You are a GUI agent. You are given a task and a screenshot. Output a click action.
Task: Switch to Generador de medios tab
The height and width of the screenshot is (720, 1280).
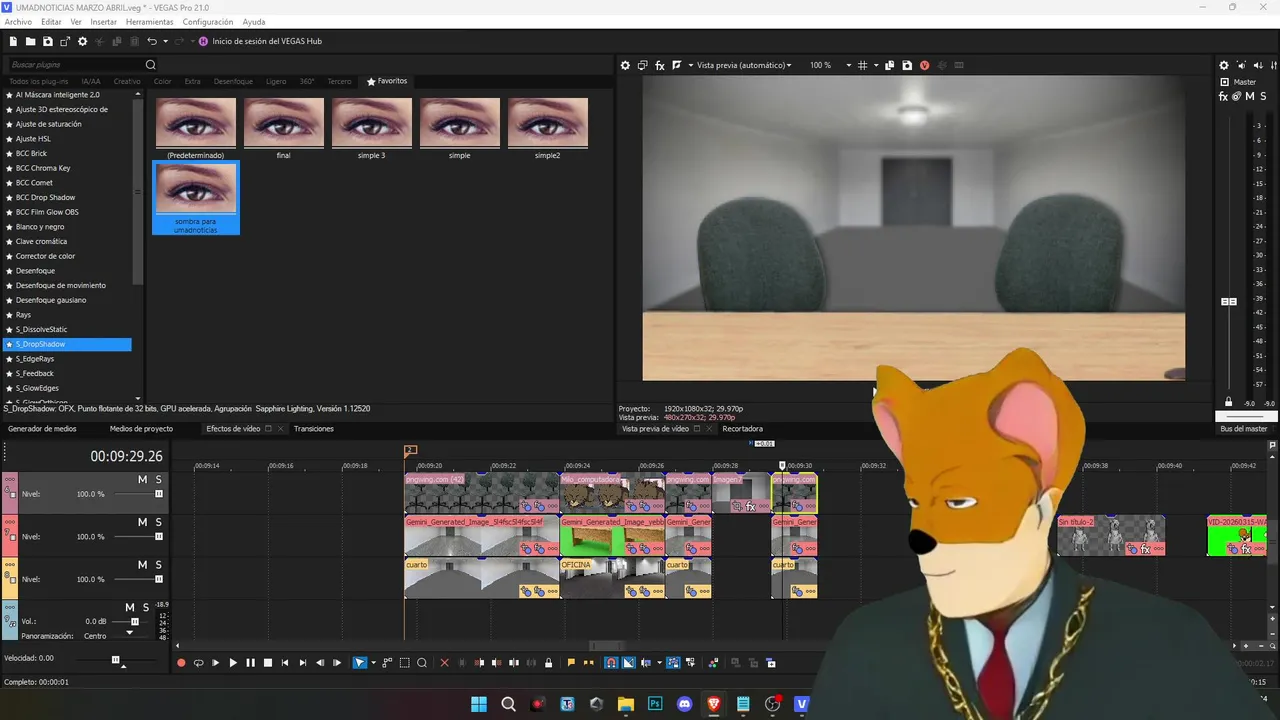[x=42, y=429]
